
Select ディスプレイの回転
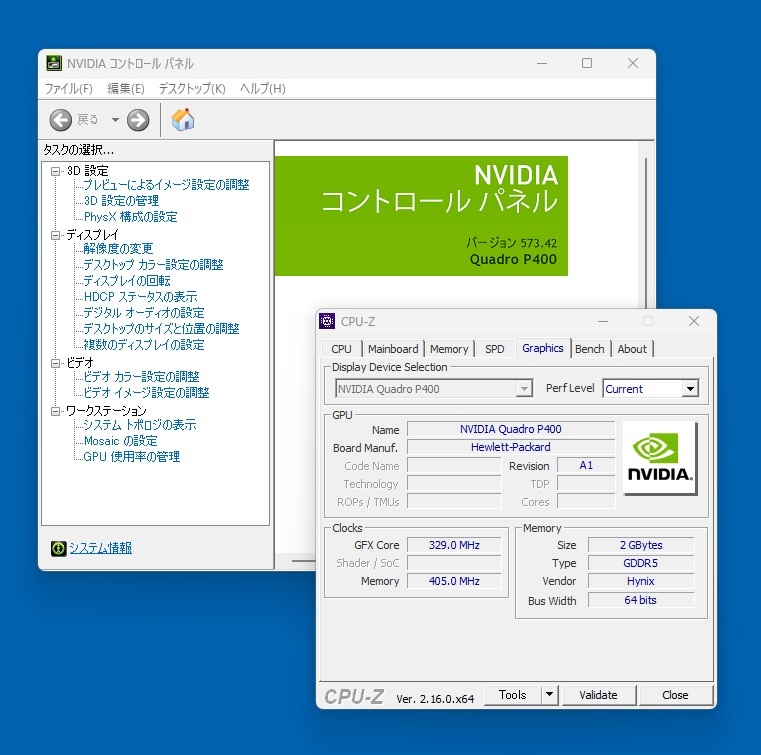point(127,281)
